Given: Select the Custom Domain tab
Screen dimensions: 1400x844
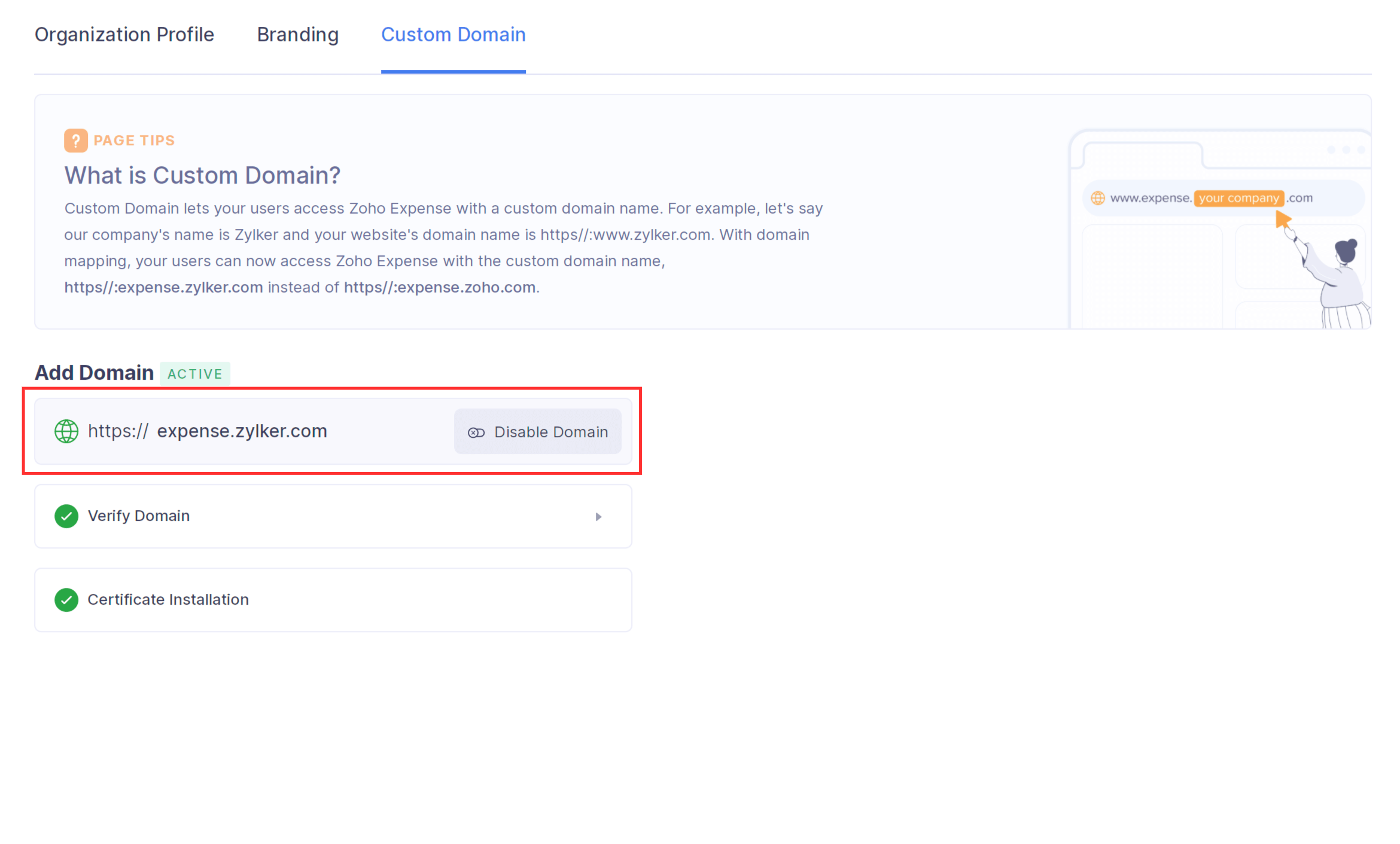Looking at the screenshot, I should point(453,35).
